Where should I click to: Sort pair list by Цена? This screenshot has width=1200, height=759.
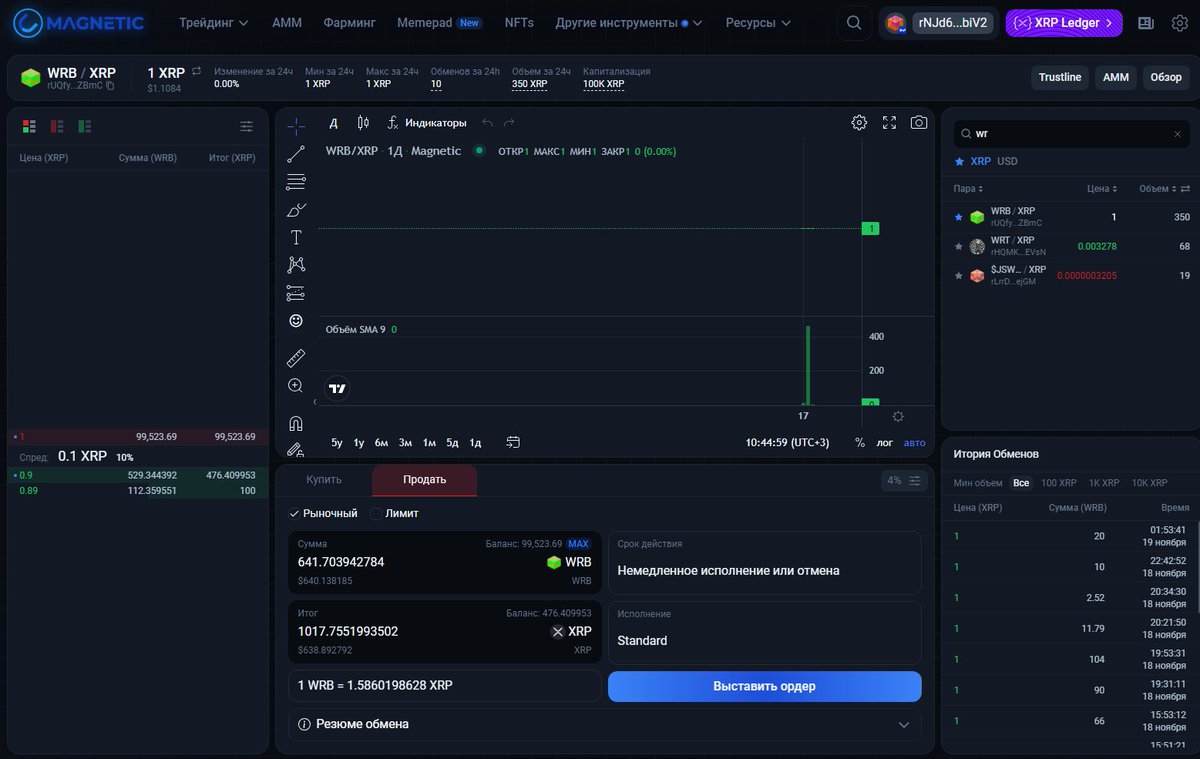pyautogui.click(x=1102, y=188)
